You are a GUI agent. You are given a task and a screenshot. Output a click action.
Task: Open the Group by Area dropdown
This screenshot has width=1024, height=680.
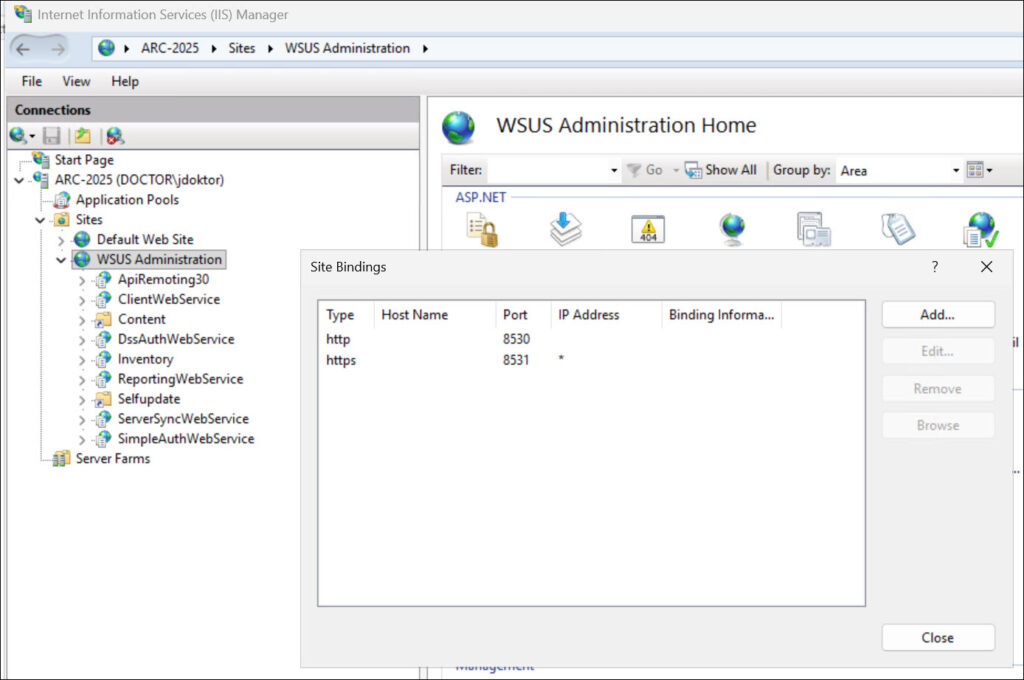[x=955, y=171]
